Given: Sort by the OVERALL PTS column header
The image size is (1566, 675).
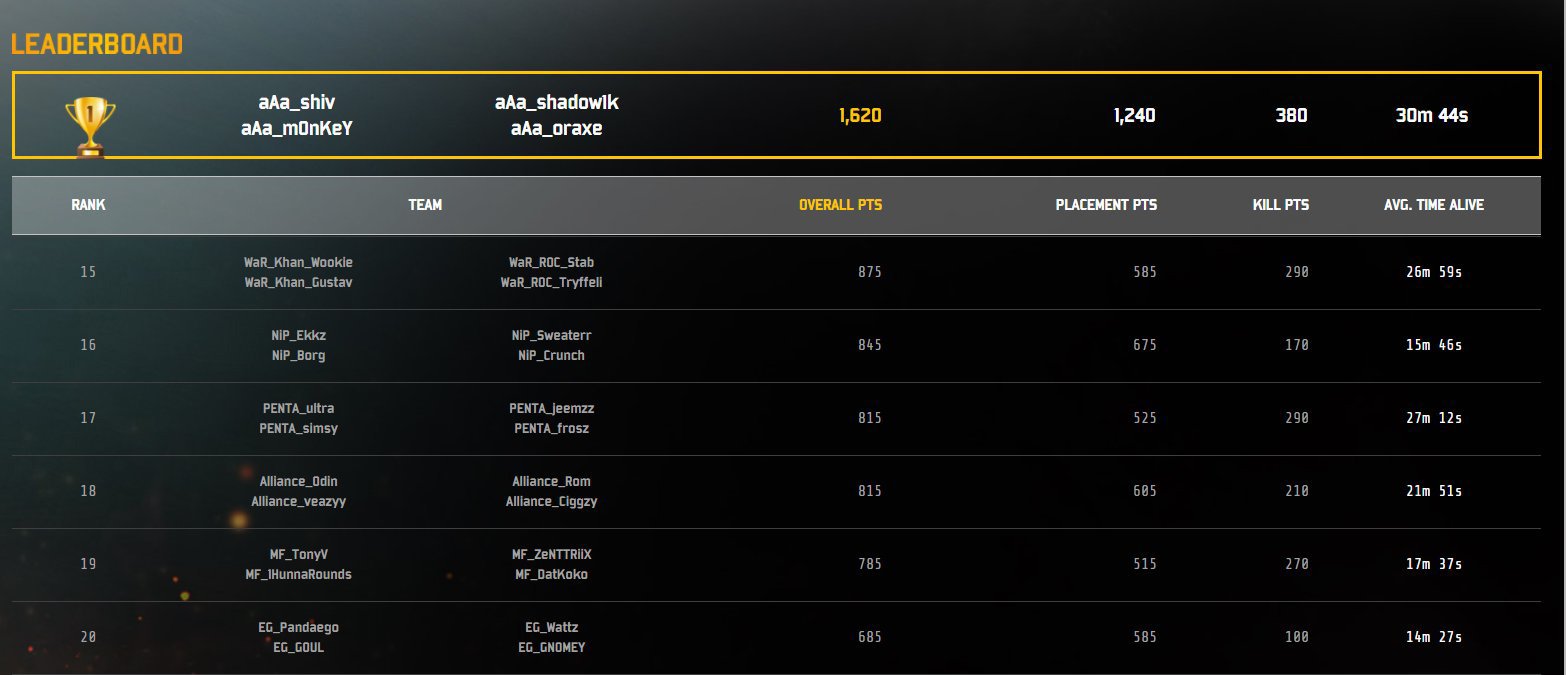Looking at the screenshot, I should (840, 205).
